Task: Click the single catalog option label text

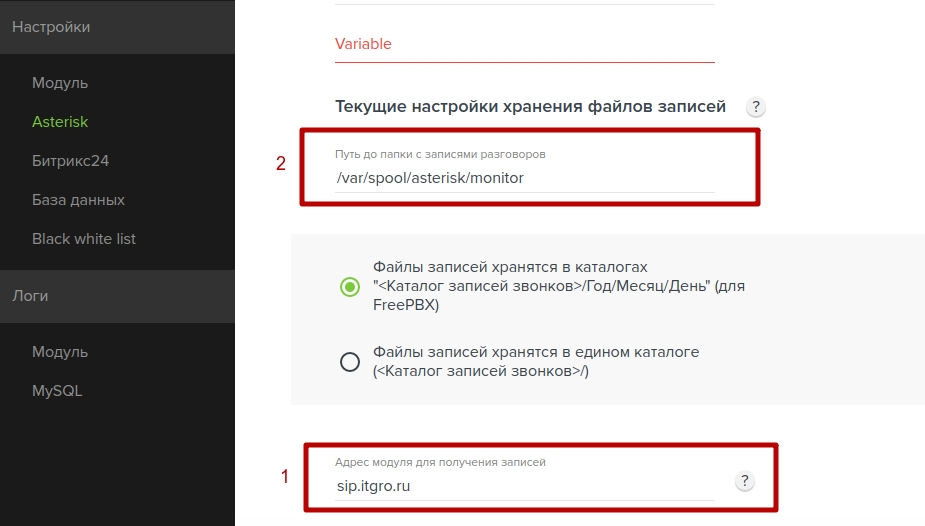Action: (x=536, y=361)
